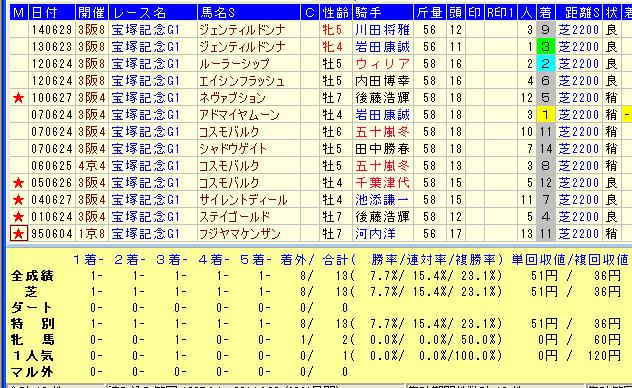The width and height of the screenshot is (632, 388).
Task: Click the 特別 summary row label
Action: pyautogui.click(x=32, y=324)
